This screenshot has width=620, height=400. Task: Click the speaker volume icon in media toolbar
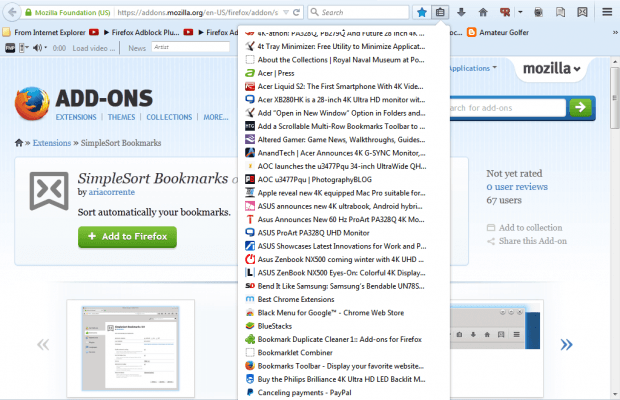click(38, 48)
